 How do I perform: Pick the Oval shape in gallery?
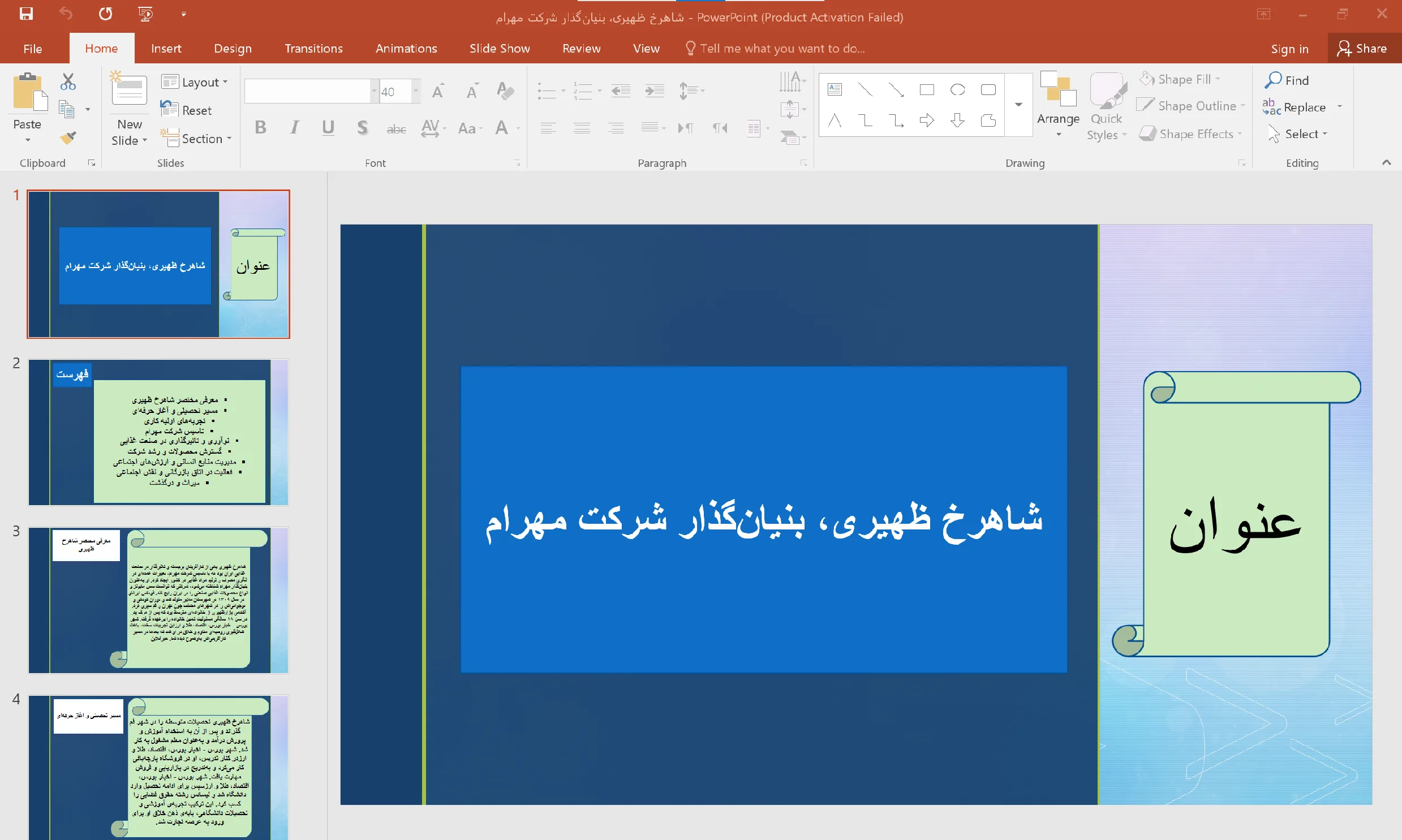click(958, 89)
